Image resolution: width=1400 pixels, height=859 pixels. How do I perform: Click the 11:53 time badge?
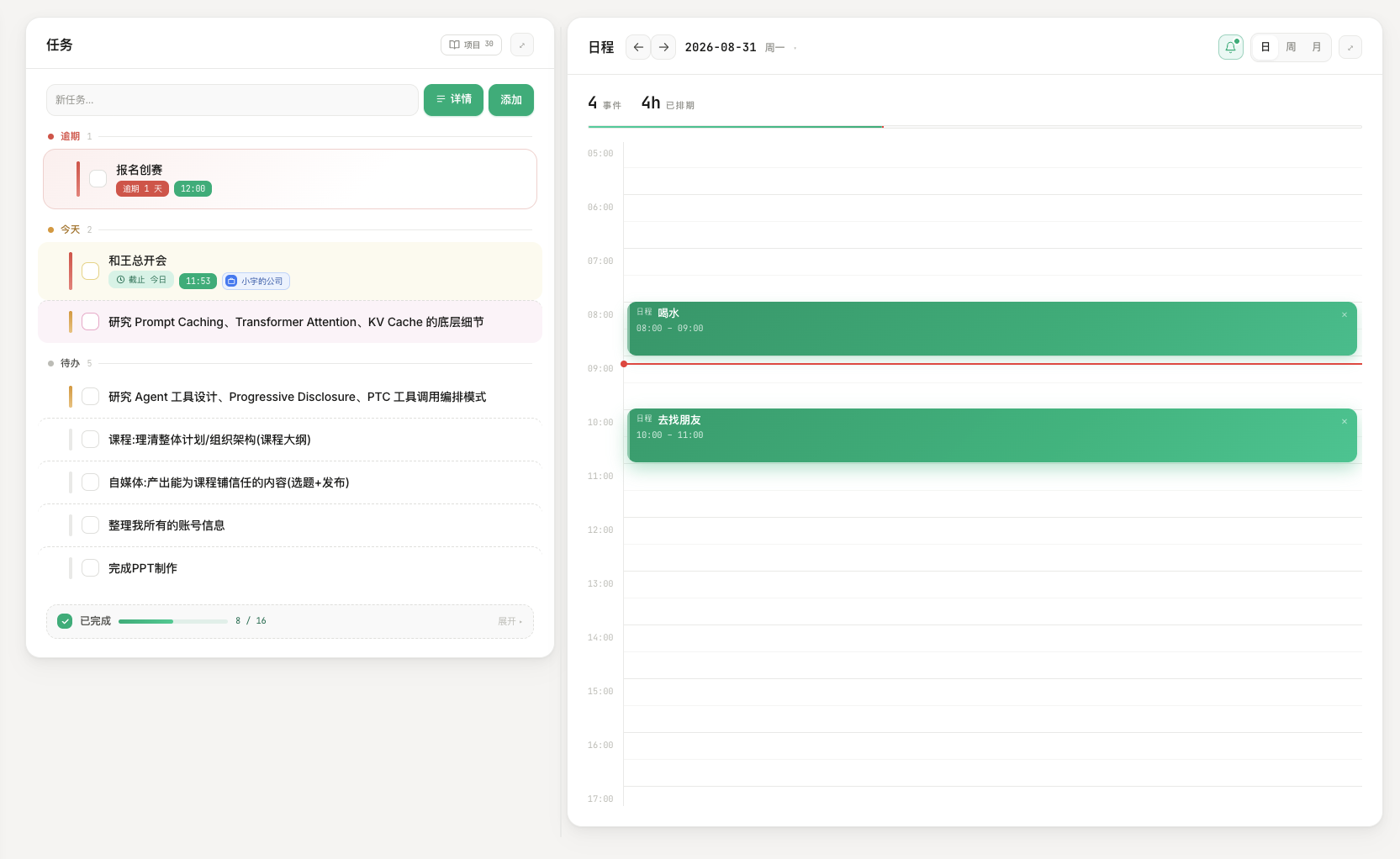pos(198,281)
